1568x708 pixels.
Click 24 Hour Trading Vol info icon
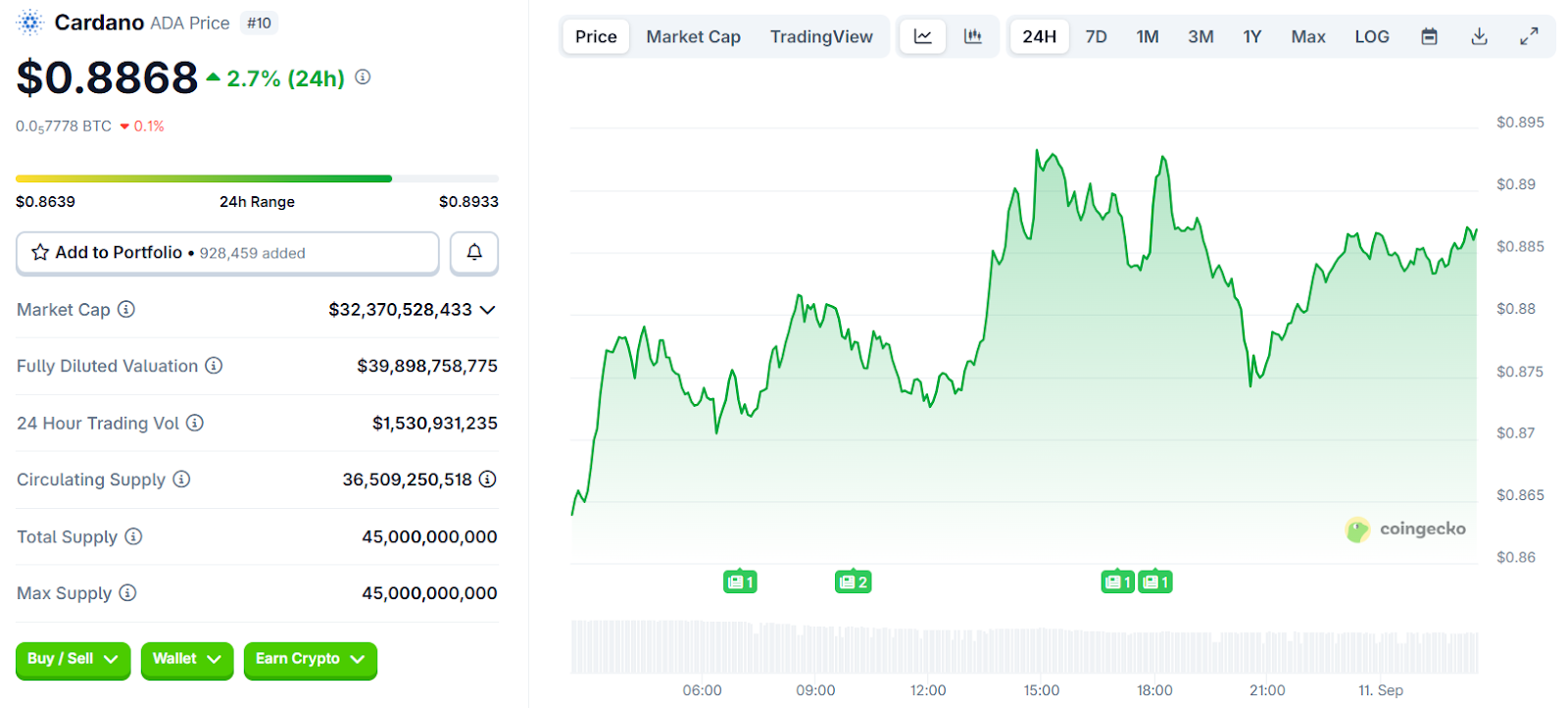pos(195,423)
